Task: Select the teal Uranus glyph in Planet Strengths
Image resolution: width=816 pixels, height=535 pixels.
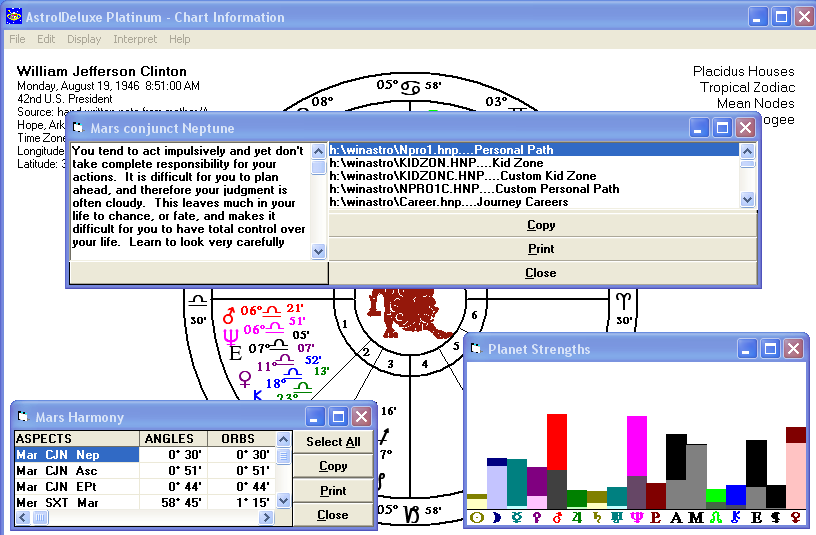Action: [617, 517]
